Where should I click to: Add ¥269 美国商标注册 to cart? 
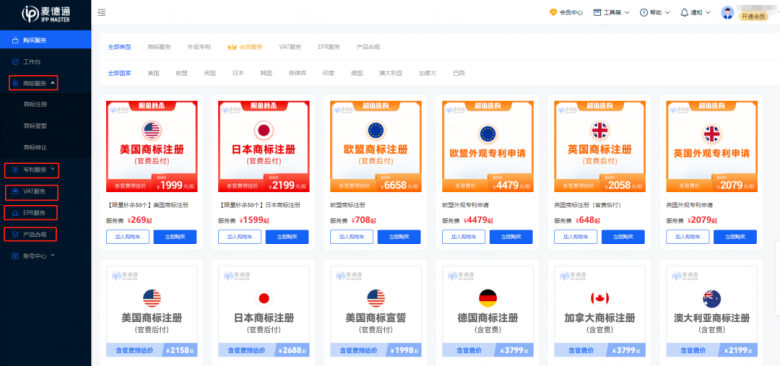[x=127, y=237]
